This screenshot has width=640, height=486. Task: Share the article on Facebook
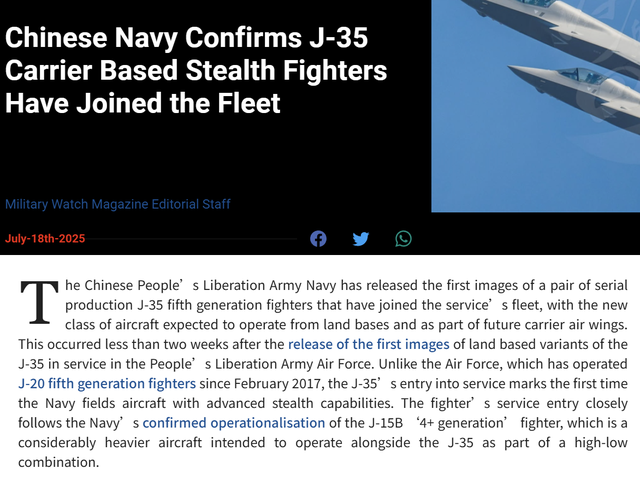pyautogui.click(x=318, y=239)
